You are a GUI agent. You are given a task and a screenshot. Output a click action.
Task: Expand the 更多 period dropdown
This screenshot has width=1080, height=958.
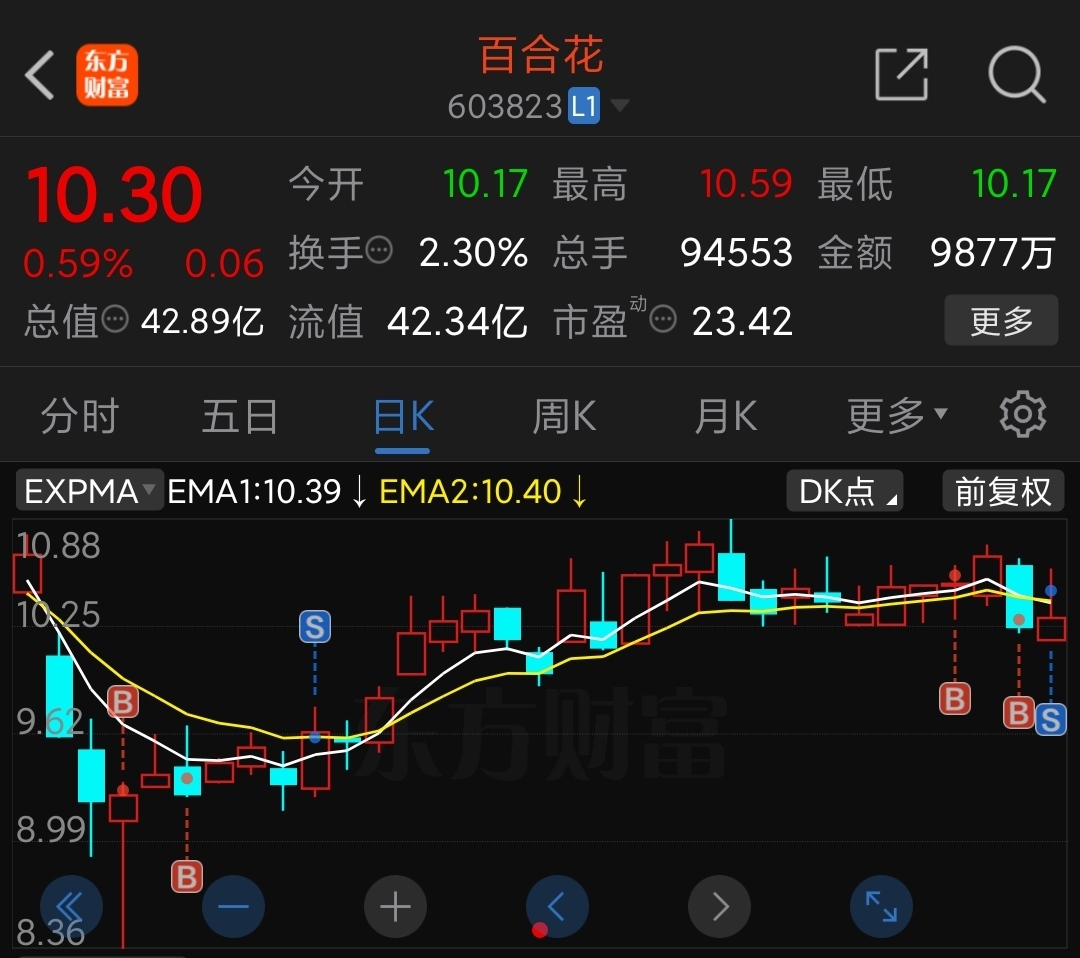coord(897,416)
